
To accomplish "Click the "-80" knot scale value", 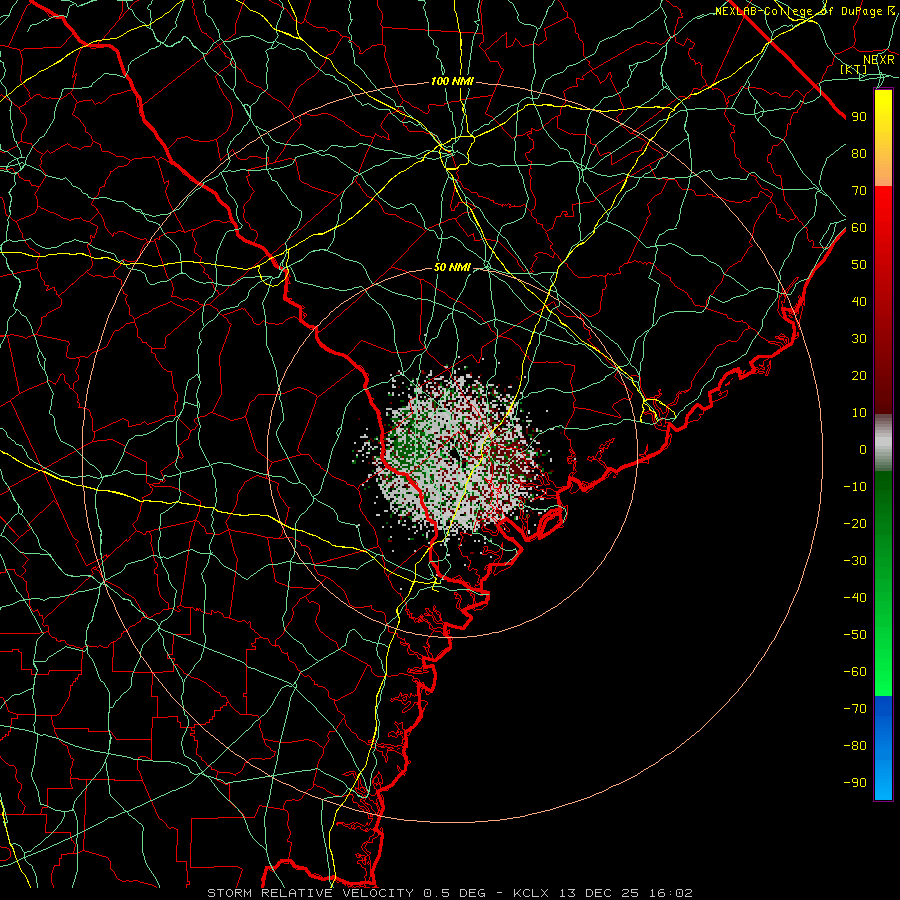I will pyautogui.click(x=855, y=746).
